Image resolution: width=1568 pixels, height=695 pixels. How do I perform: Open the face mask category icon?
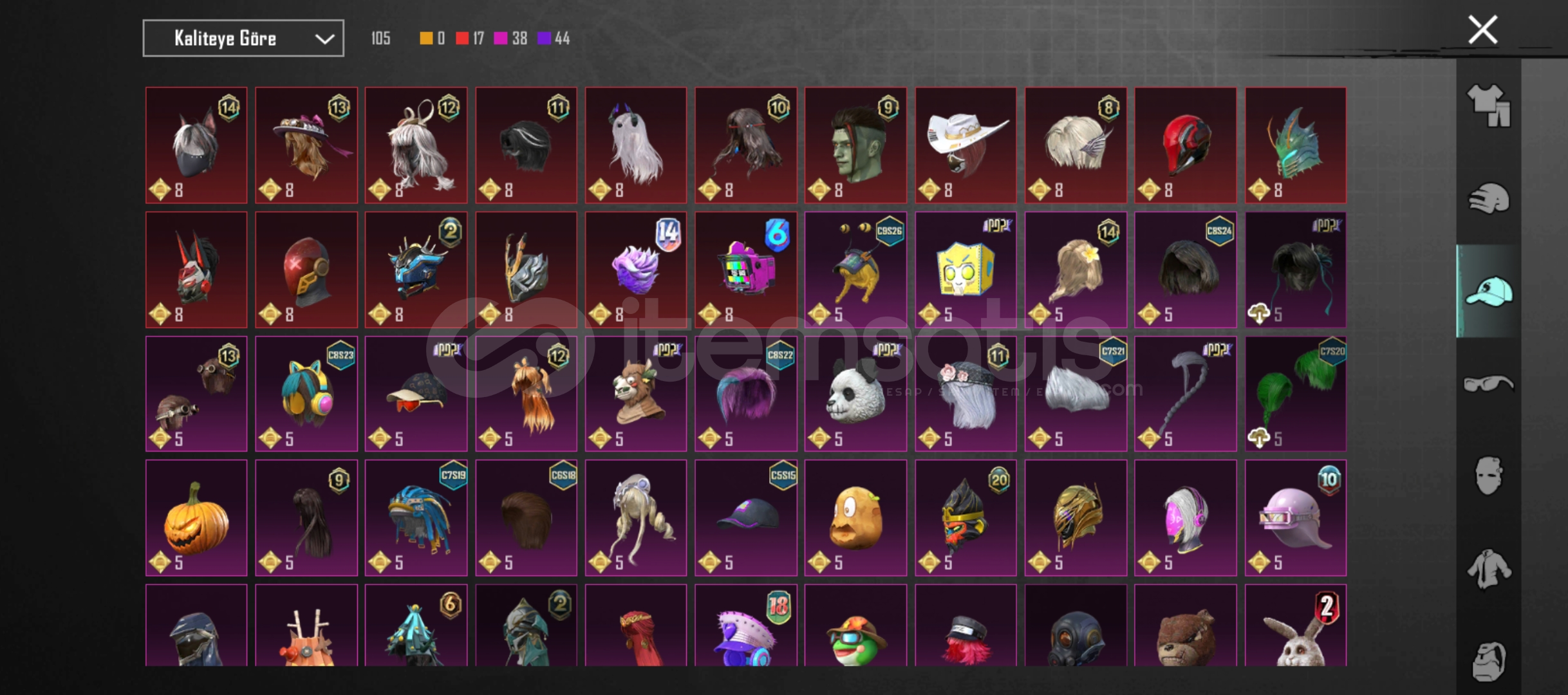pyautogui.click(x=1489, y=476)
